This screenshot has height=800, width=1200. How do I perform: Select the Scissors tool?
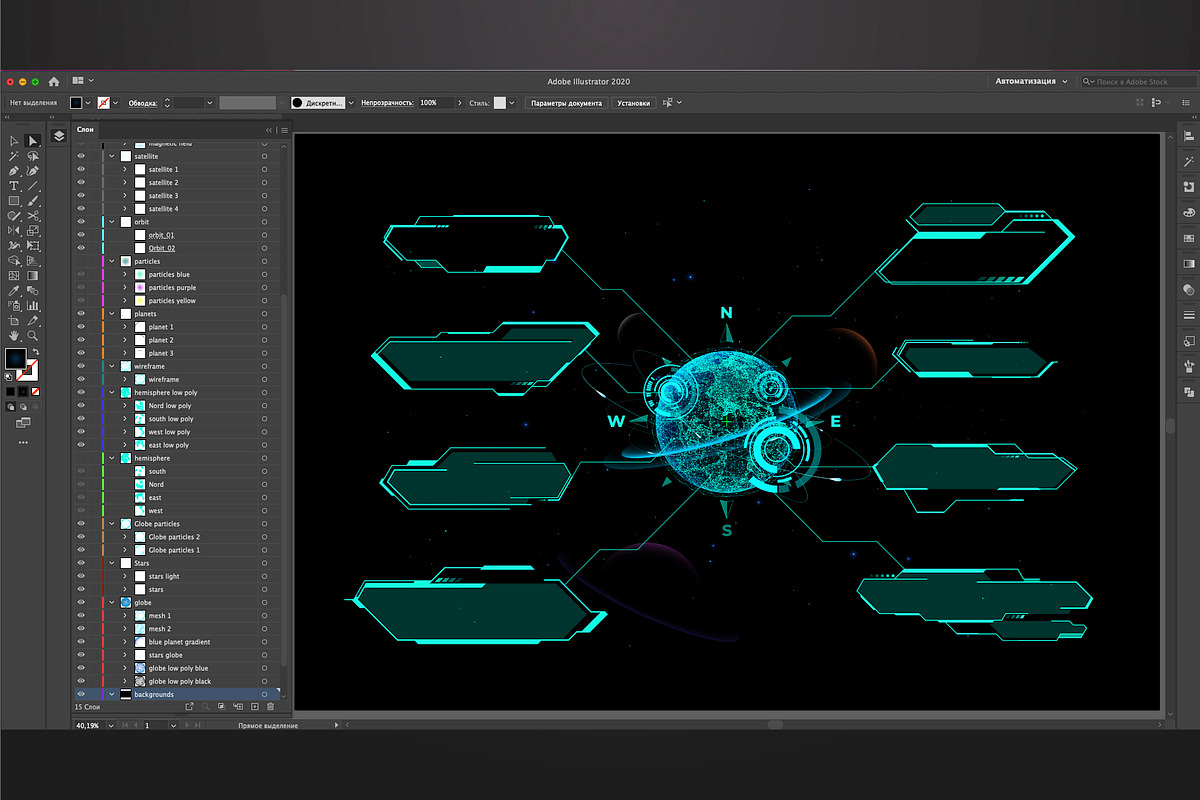(33, 215)
